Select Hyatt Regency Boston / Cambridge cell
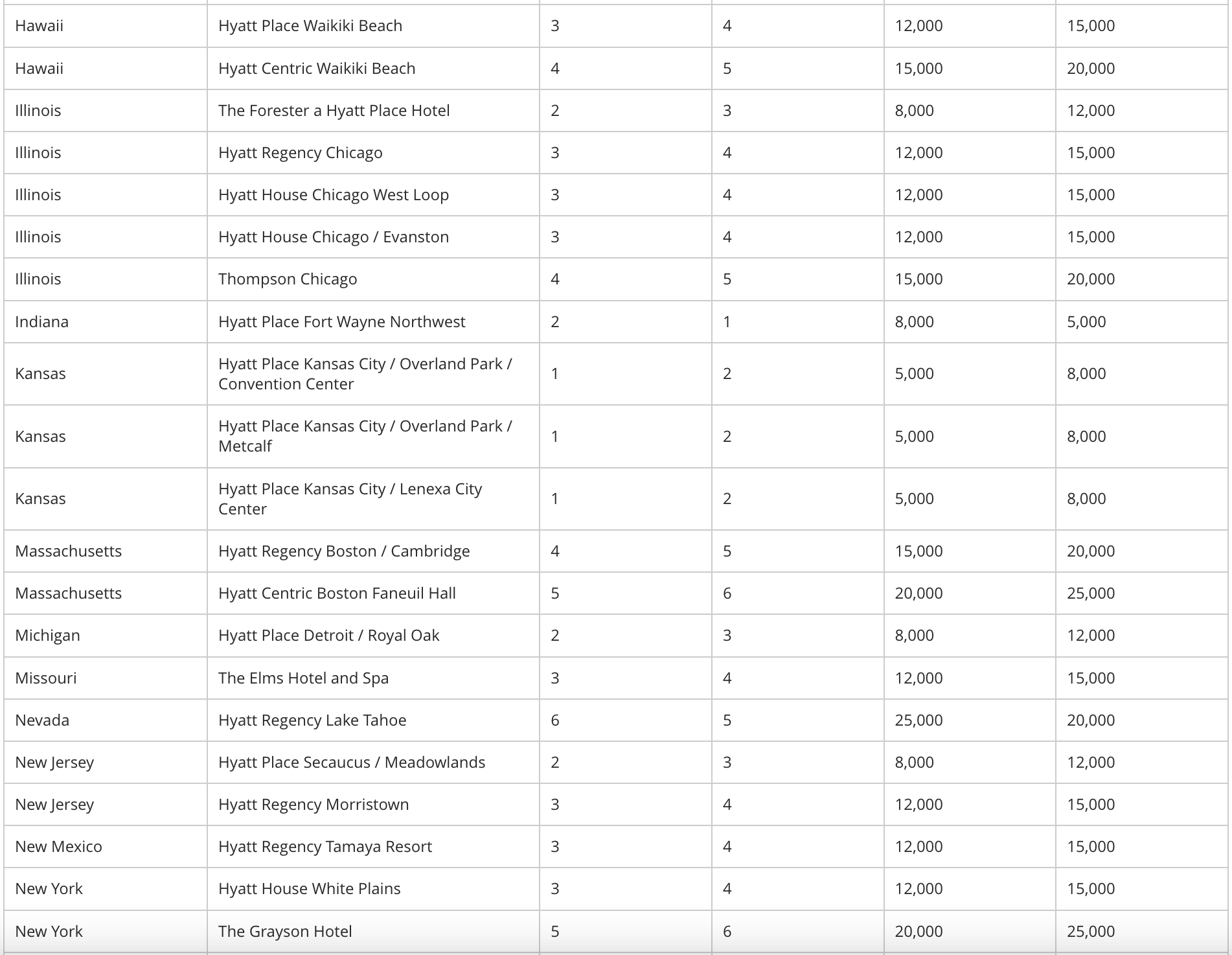1232x955 pixels. click(373, 551)
